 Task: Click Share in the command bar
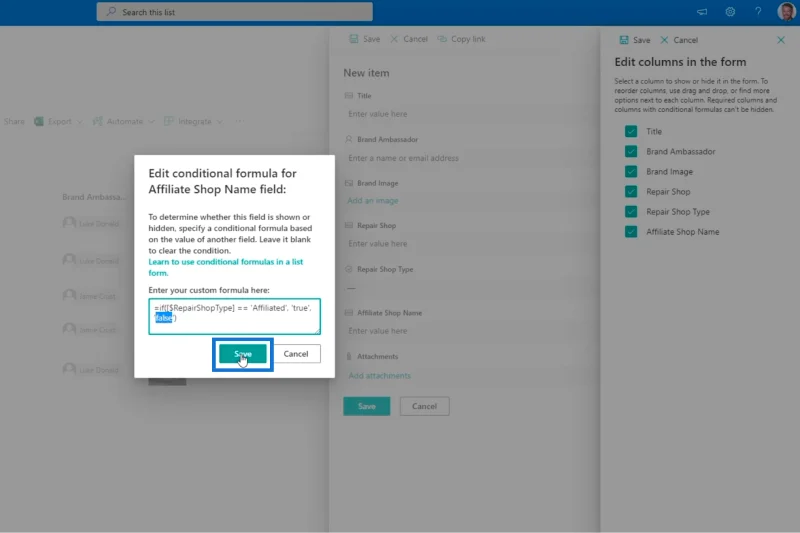(x=14, y=121)
